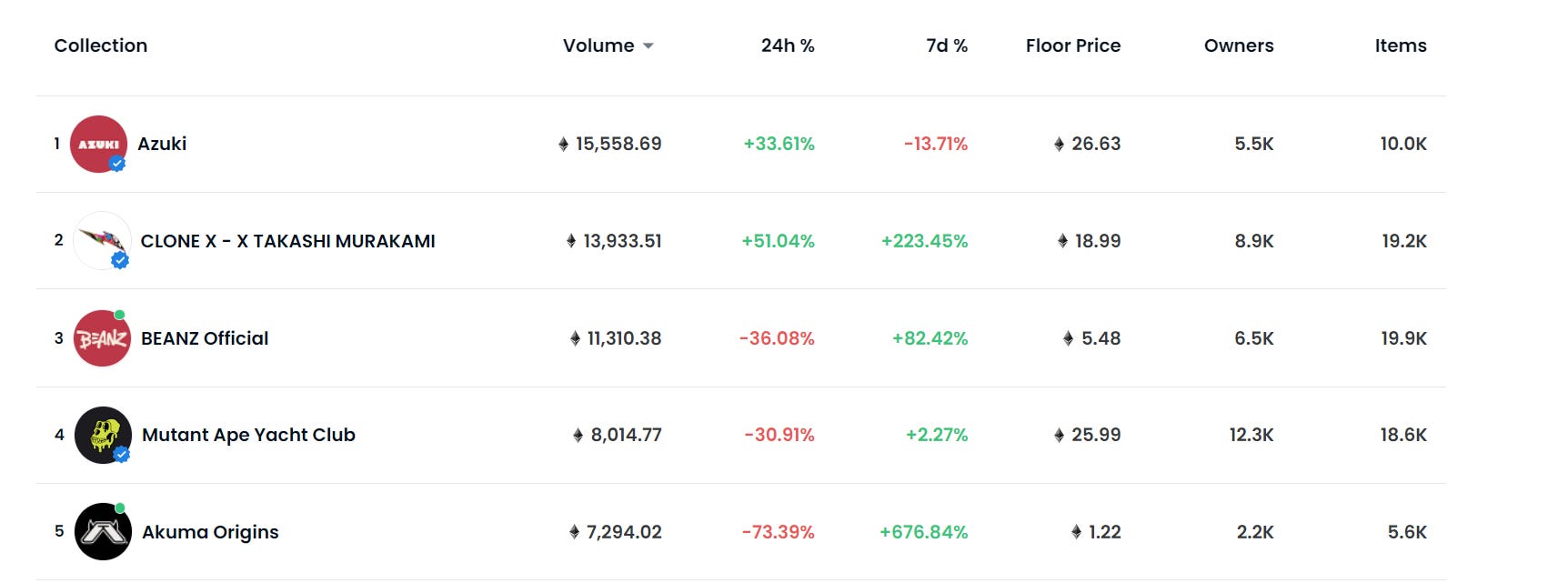Click BEANZ owners count 6.5K
Screen dimensions: 1568x583
click(x=1254, y=338)
